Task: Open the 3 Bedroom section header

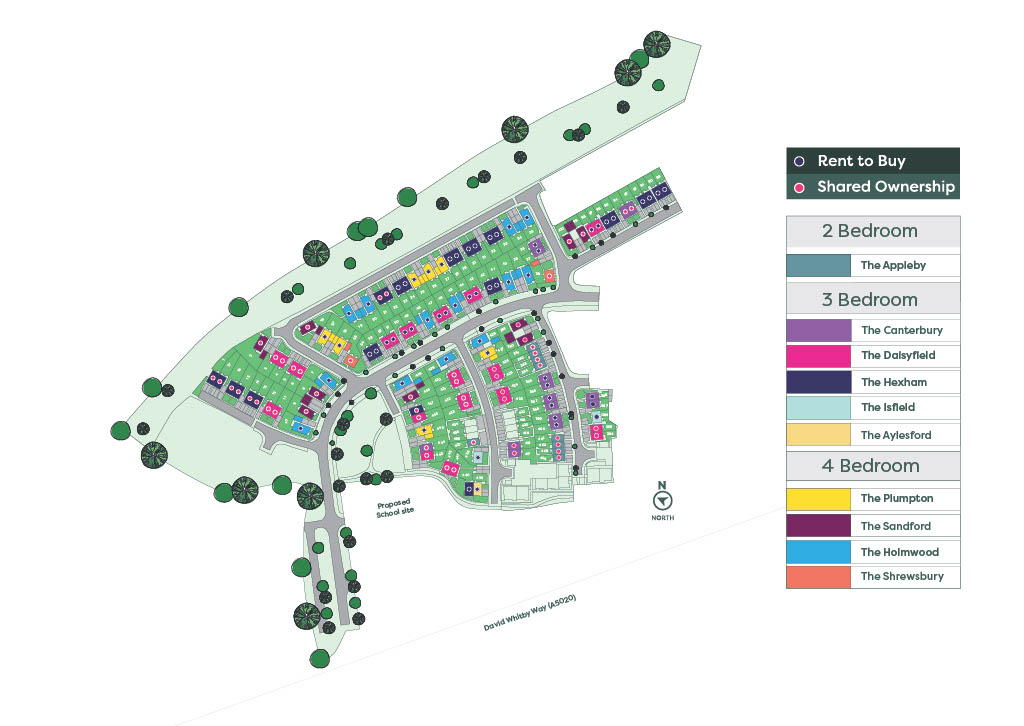Action: click(x=872, y=299)
